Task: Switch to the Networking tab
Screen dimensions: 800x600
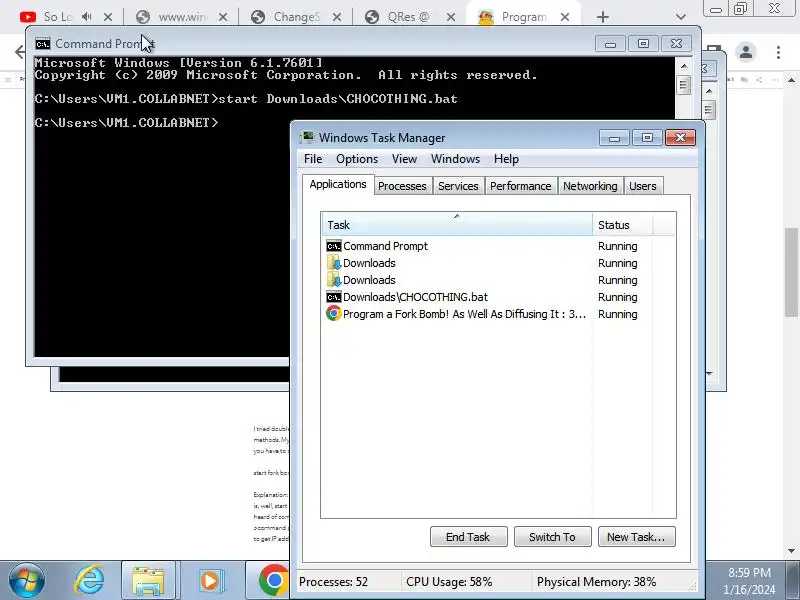Action: point(590,186)
